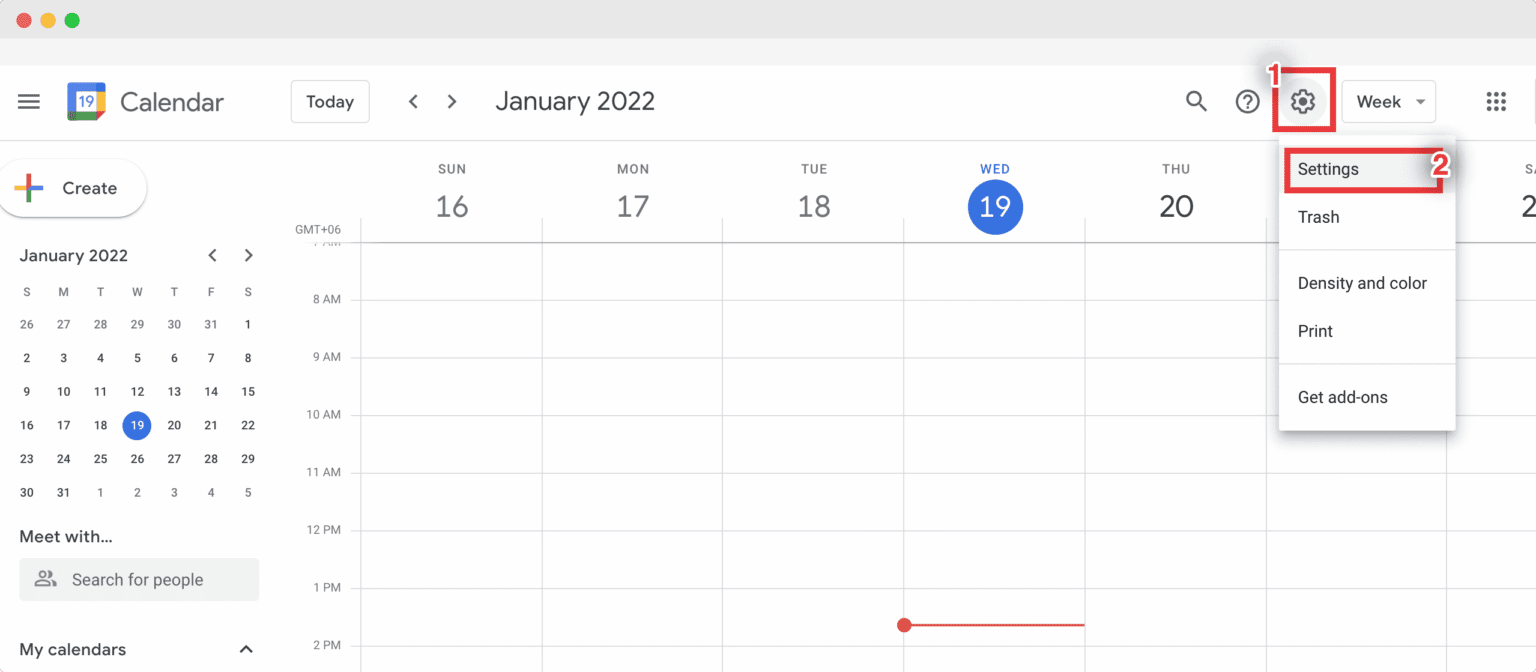1536x672 pixels.
Task: Open the Settings gear icon
Action: click(1303, 101)
